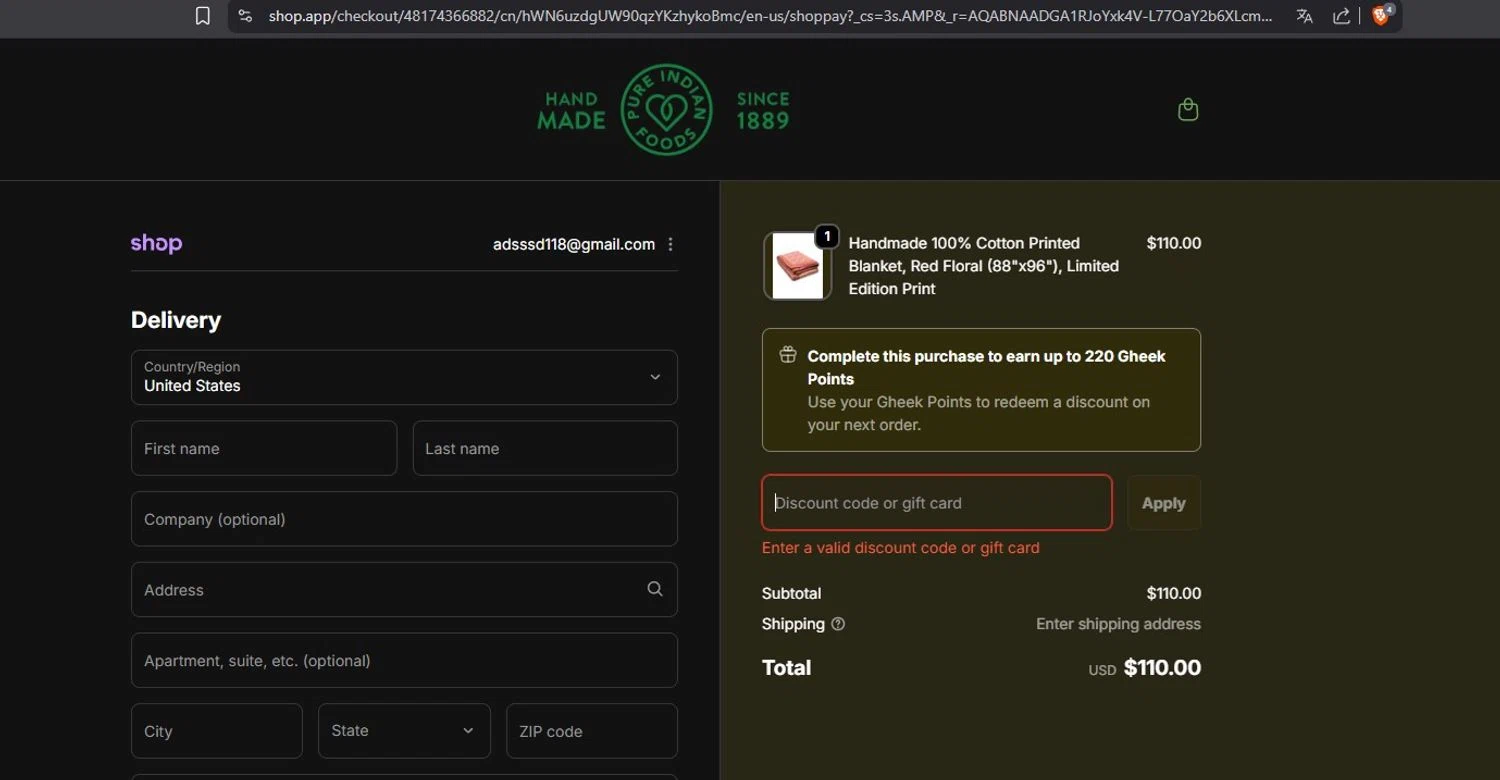This screenshot has width=1500, height=780.
Task: Open the Country/Region dropdown
Action: (404, 377)
